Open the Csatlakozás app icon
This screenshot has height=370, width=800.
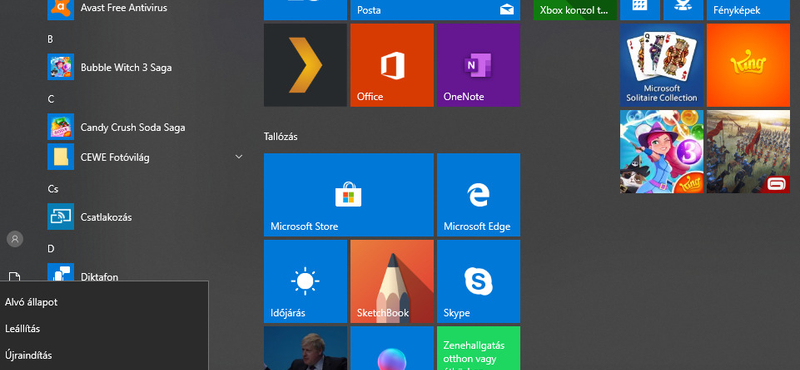tap(61, 217)
